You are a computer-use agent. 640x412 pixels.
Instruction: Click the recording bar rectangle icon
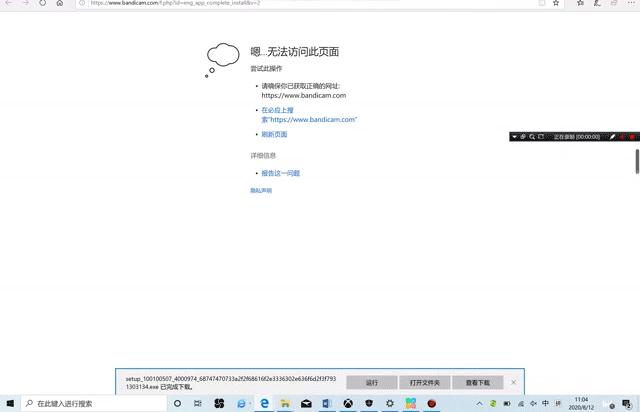(x=541, y=137)
